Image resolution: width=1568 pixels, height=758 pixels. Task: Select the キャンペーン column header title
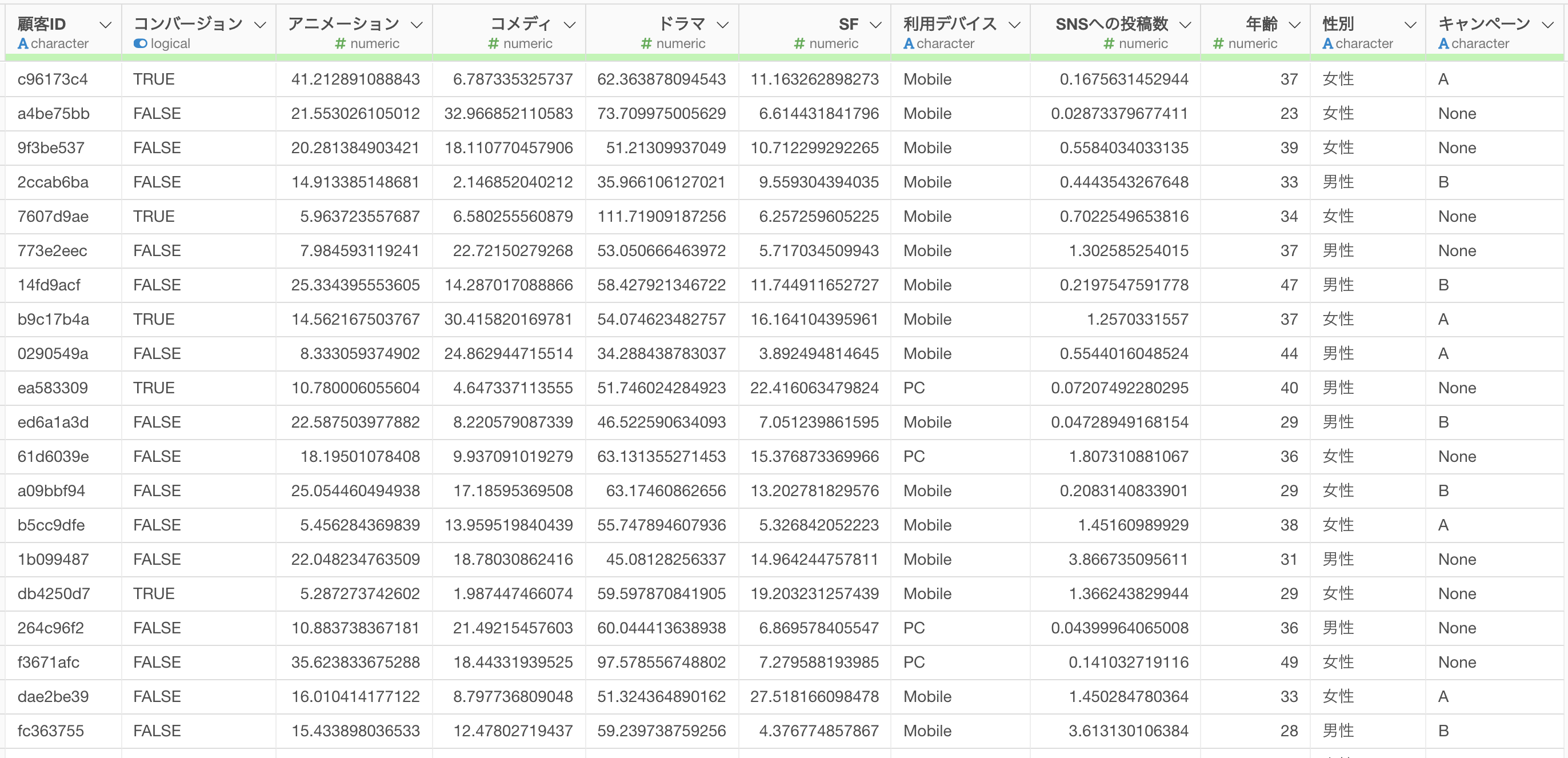pos(1484,25)
